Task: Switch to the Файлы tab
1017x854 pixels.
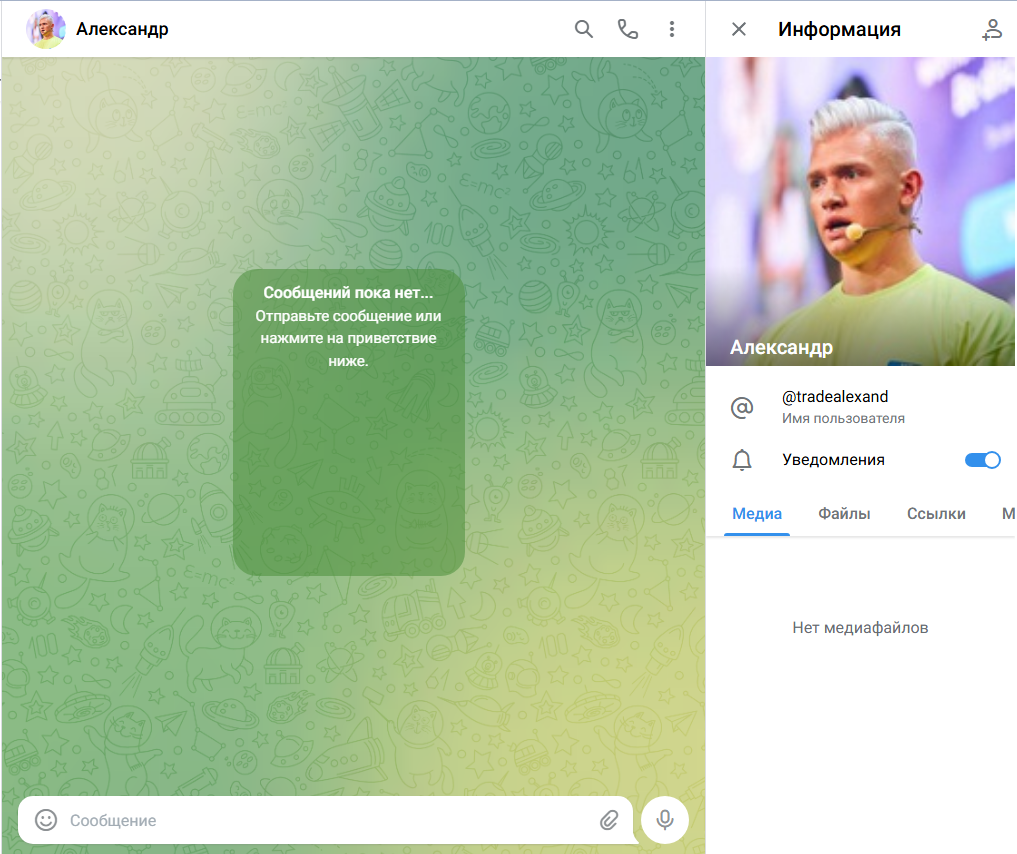Action: (x=844, y=514)
